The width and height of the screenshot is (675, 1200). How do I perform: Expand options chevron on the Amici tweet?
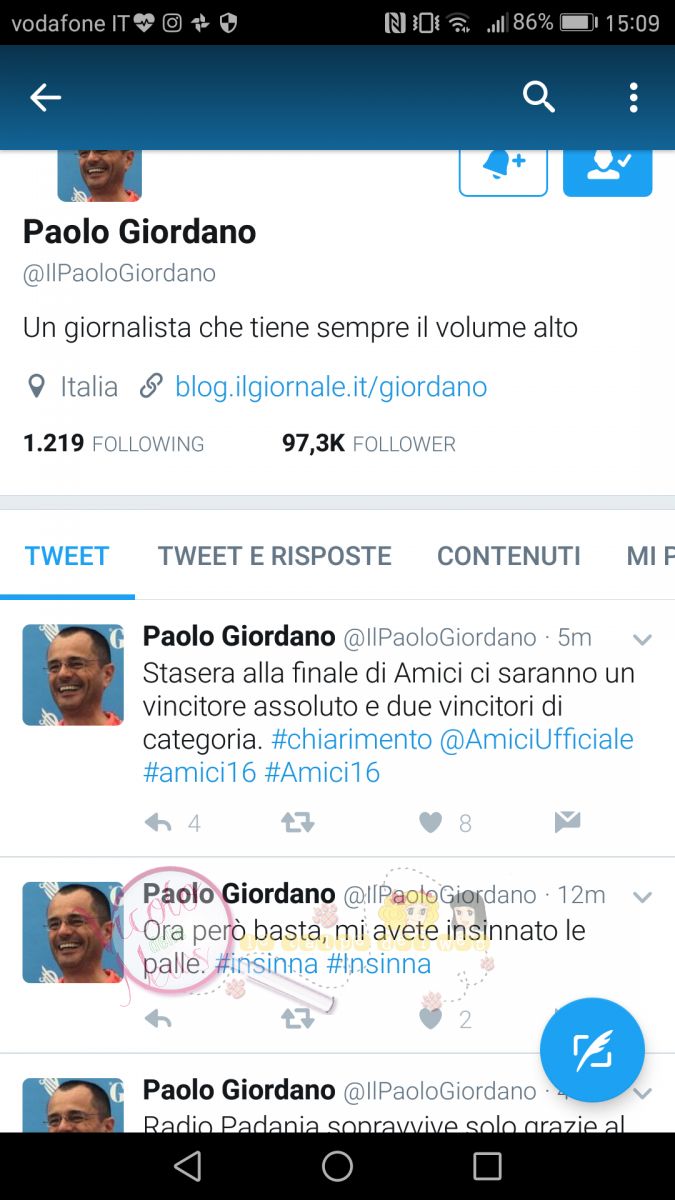pyautogui.click(x=642, y=640)
